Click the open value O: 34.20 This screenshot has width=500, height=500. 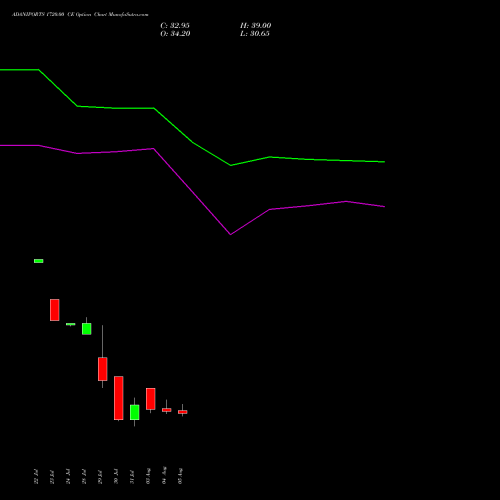pos(175,34)
